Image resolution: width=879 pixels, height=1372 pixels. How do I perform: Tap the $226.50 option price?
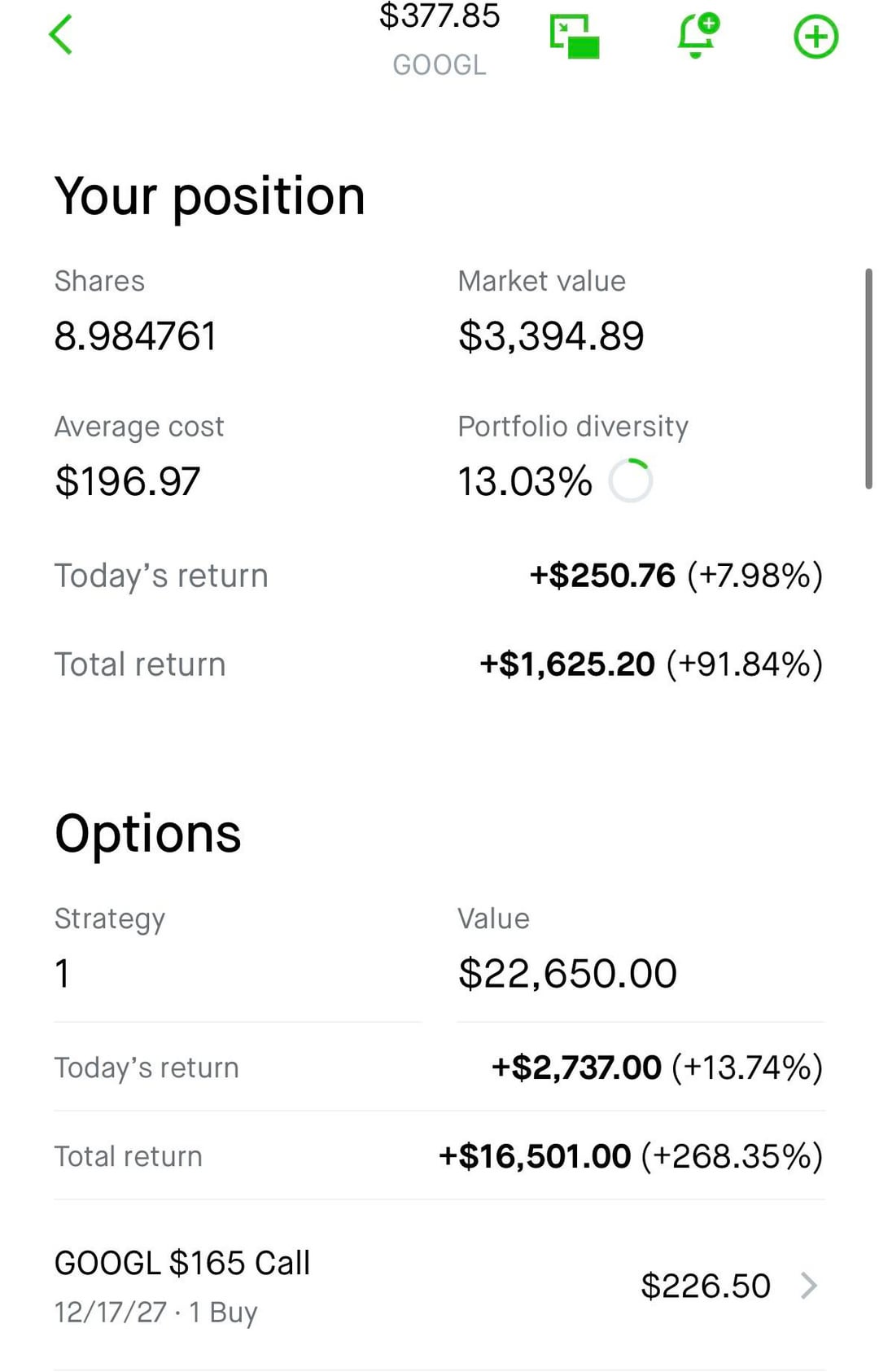705,1286
